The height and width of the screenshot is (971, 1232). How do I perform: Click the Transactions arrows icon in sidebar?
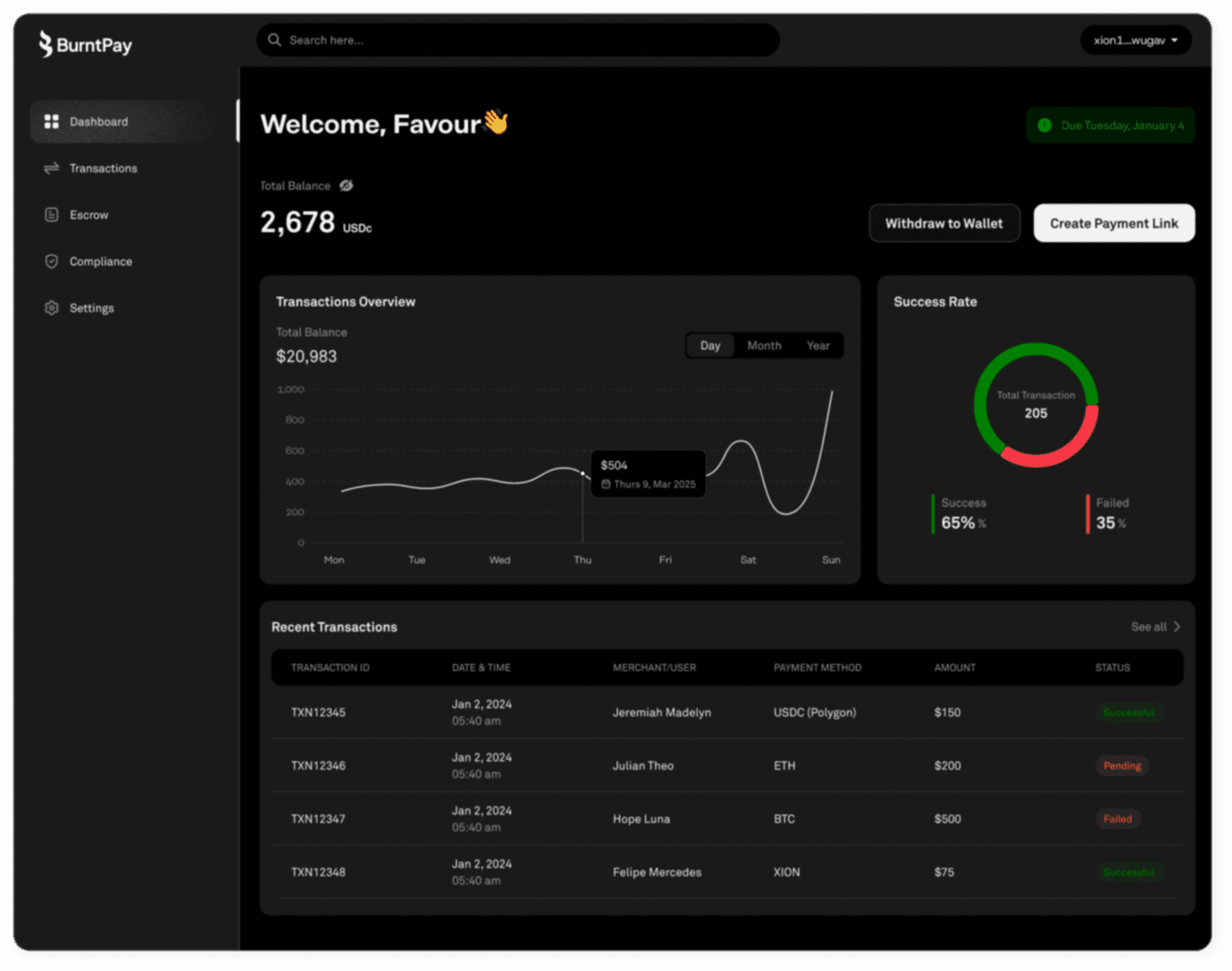(52, 168)
